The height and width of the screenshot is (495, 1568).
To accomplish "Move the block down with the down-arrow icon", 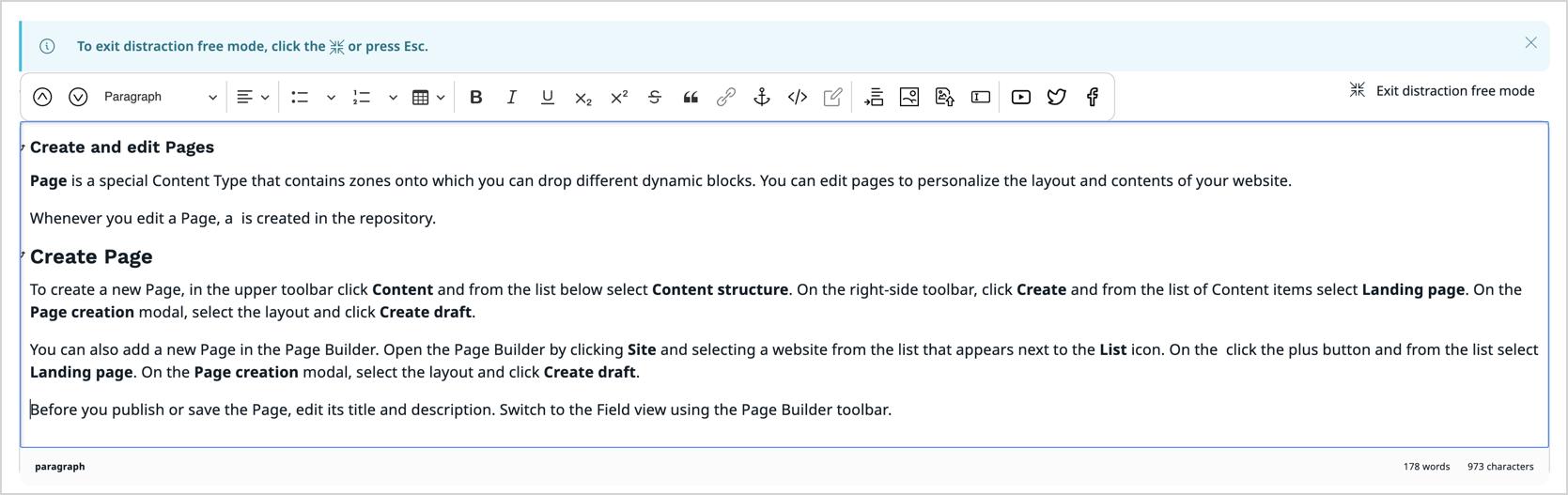I will pos(78,97).
